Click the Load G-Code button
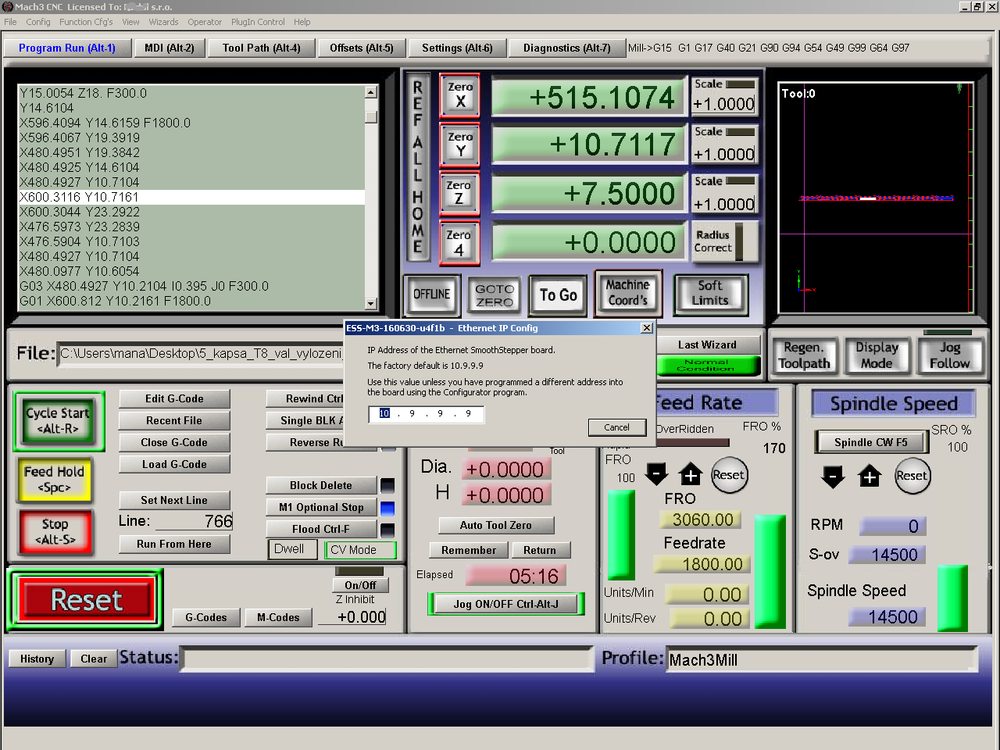This screenshot has height=750, width=1000. pyautogui.click(x=174, y=464)
